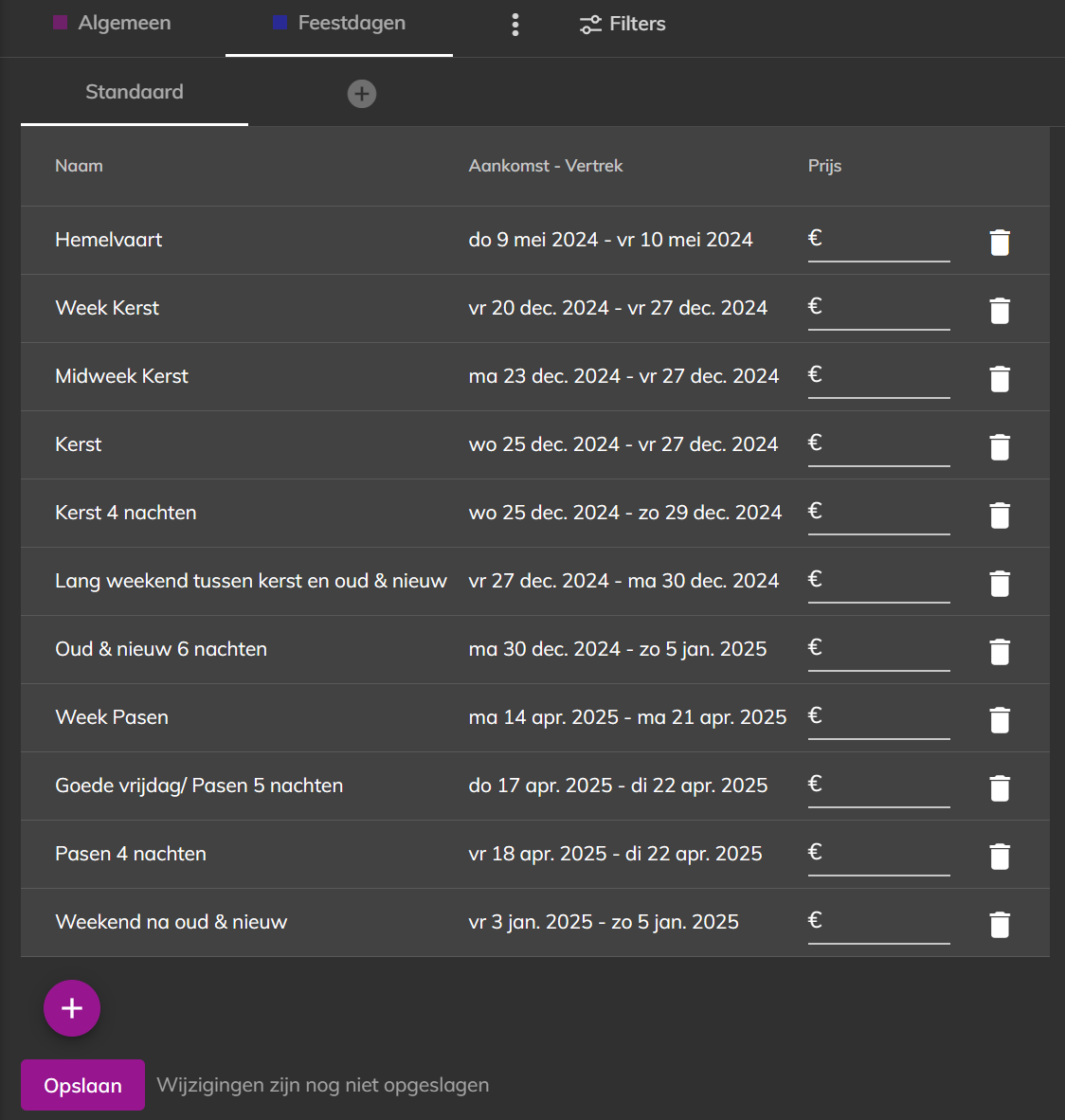Click the blue swatch beside Feestdagen
Viewport: 1065px width, 1120px height.
tap(280, 23)
